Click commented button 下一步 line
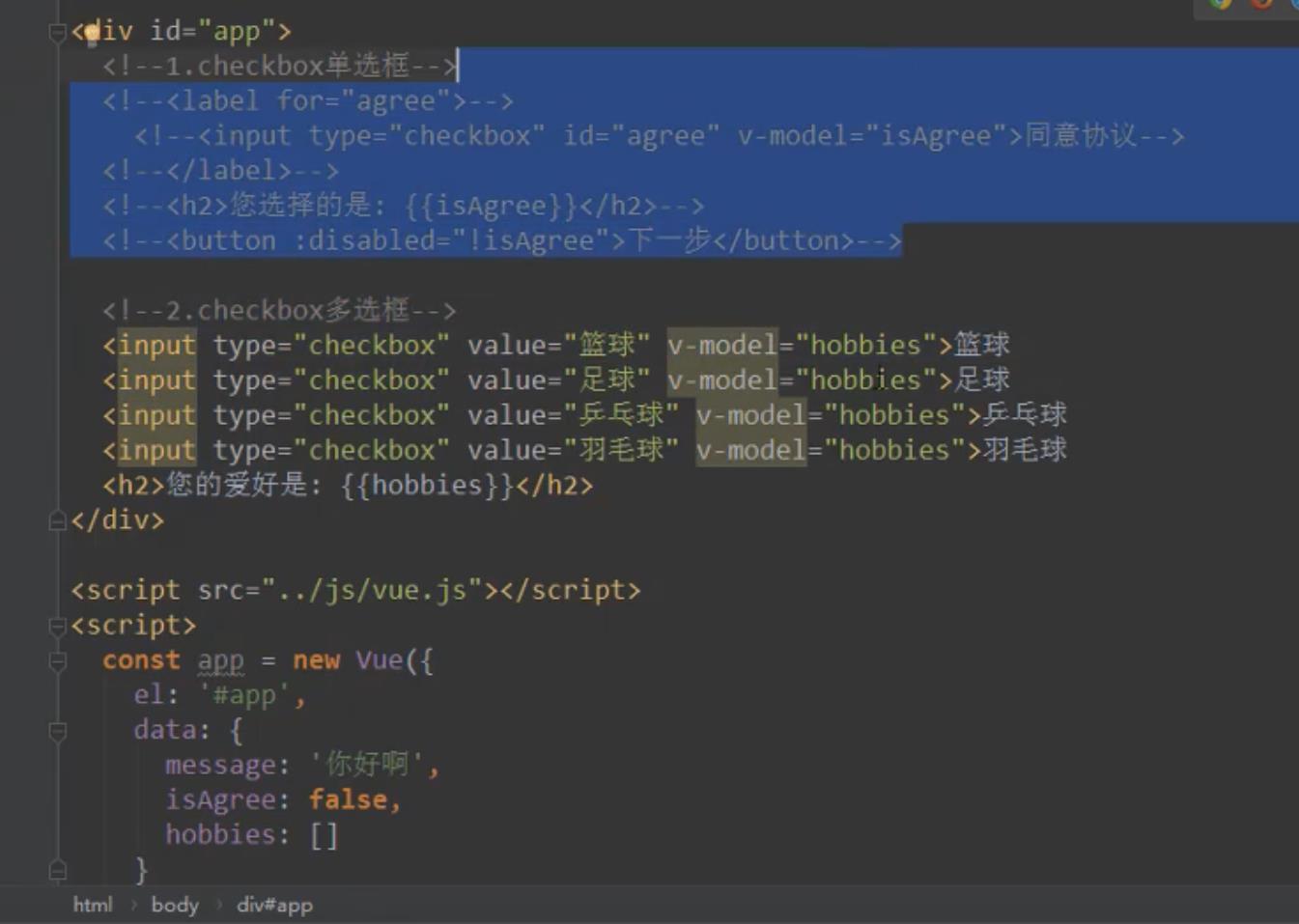The height and width of the screenshot is (924, 1299). (502, 240)
